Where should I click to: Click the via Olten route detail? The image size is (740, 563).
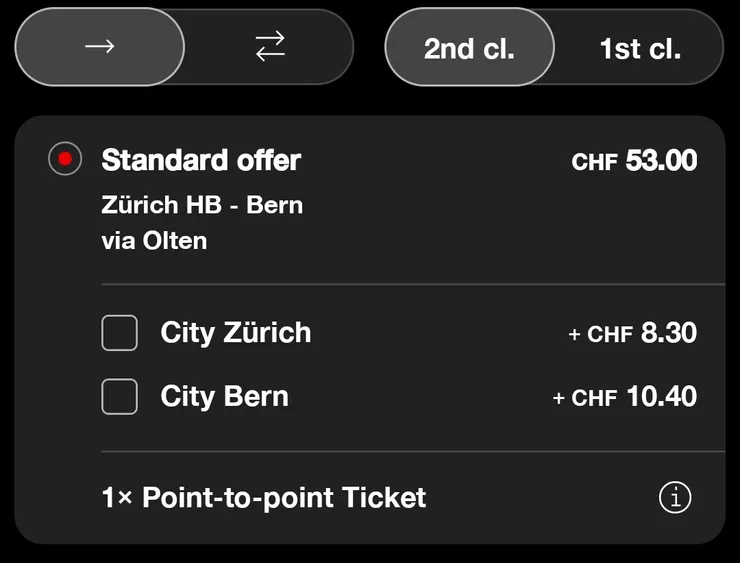click(x=154, y=240)
